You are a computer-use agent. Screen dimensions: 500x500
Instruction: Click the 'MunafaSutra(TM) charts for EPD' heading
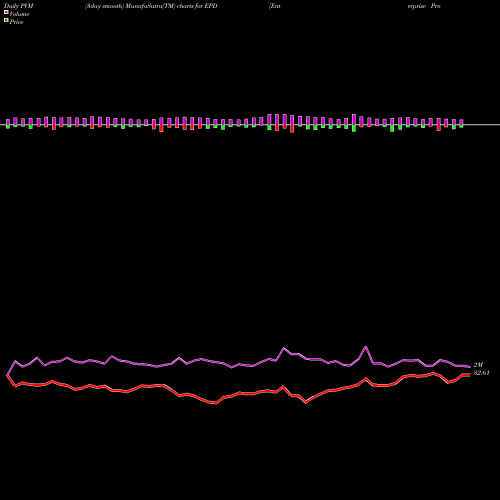pos(171,6)
